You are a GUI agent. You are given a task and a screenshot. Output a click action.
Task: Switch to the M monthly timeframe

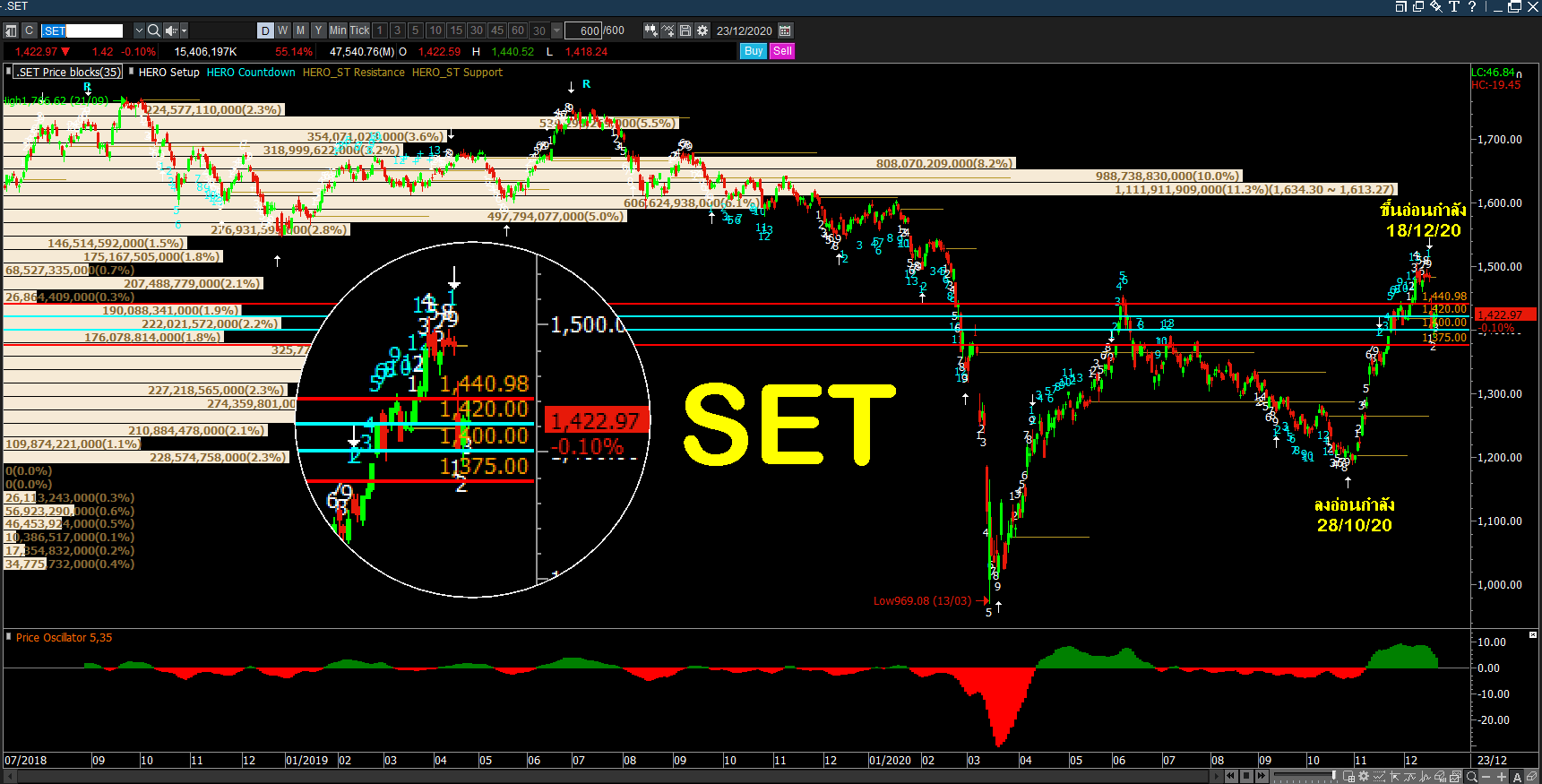300,30
